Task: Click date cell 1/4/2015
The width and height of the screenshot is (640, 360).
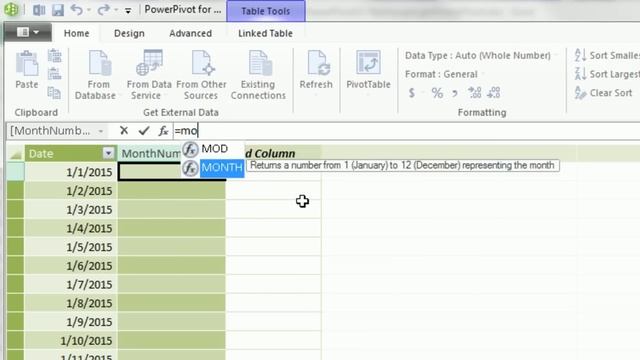Action: tap(71, 229)
